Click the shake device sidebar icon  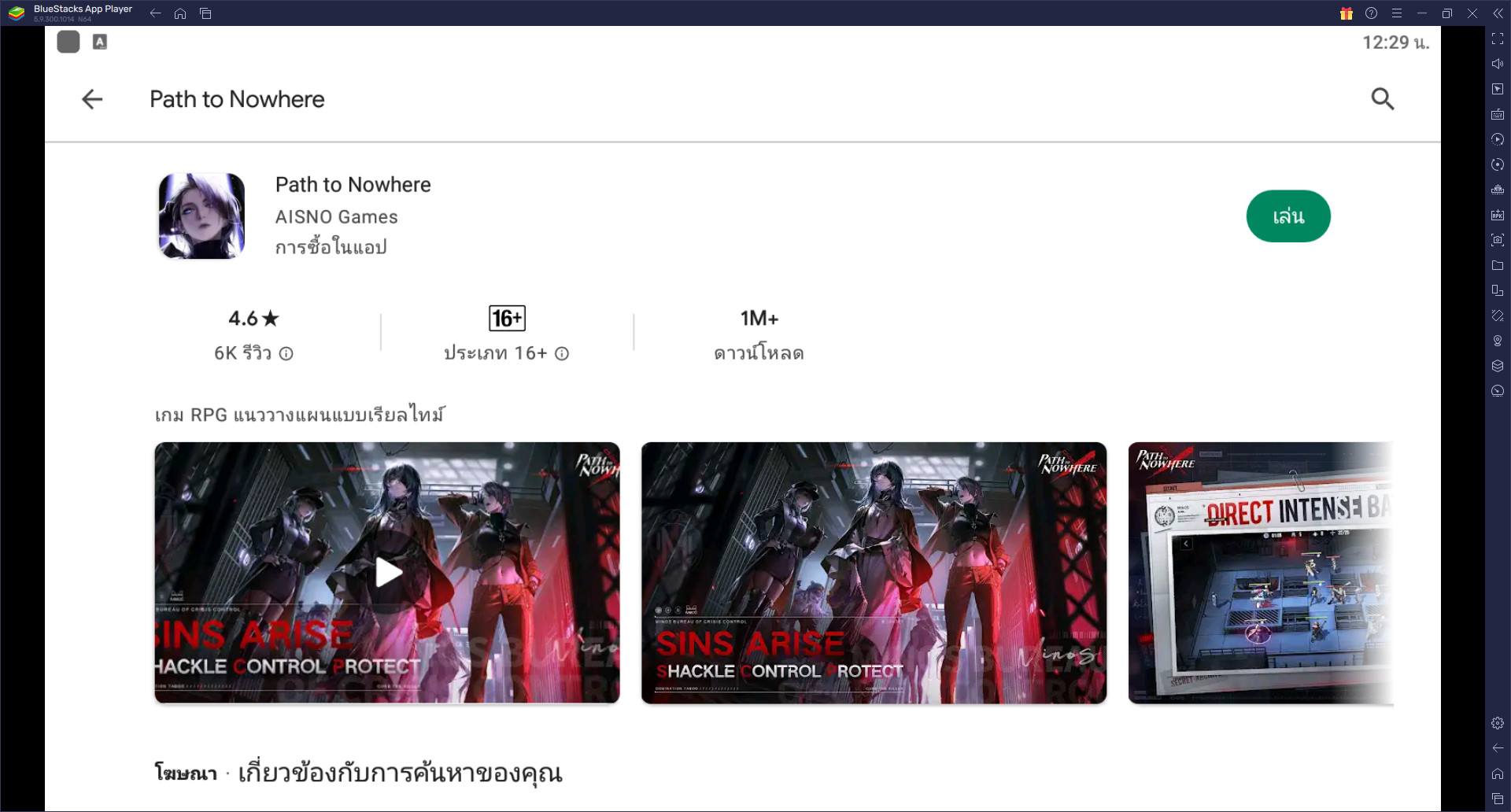coord(1498,316)
